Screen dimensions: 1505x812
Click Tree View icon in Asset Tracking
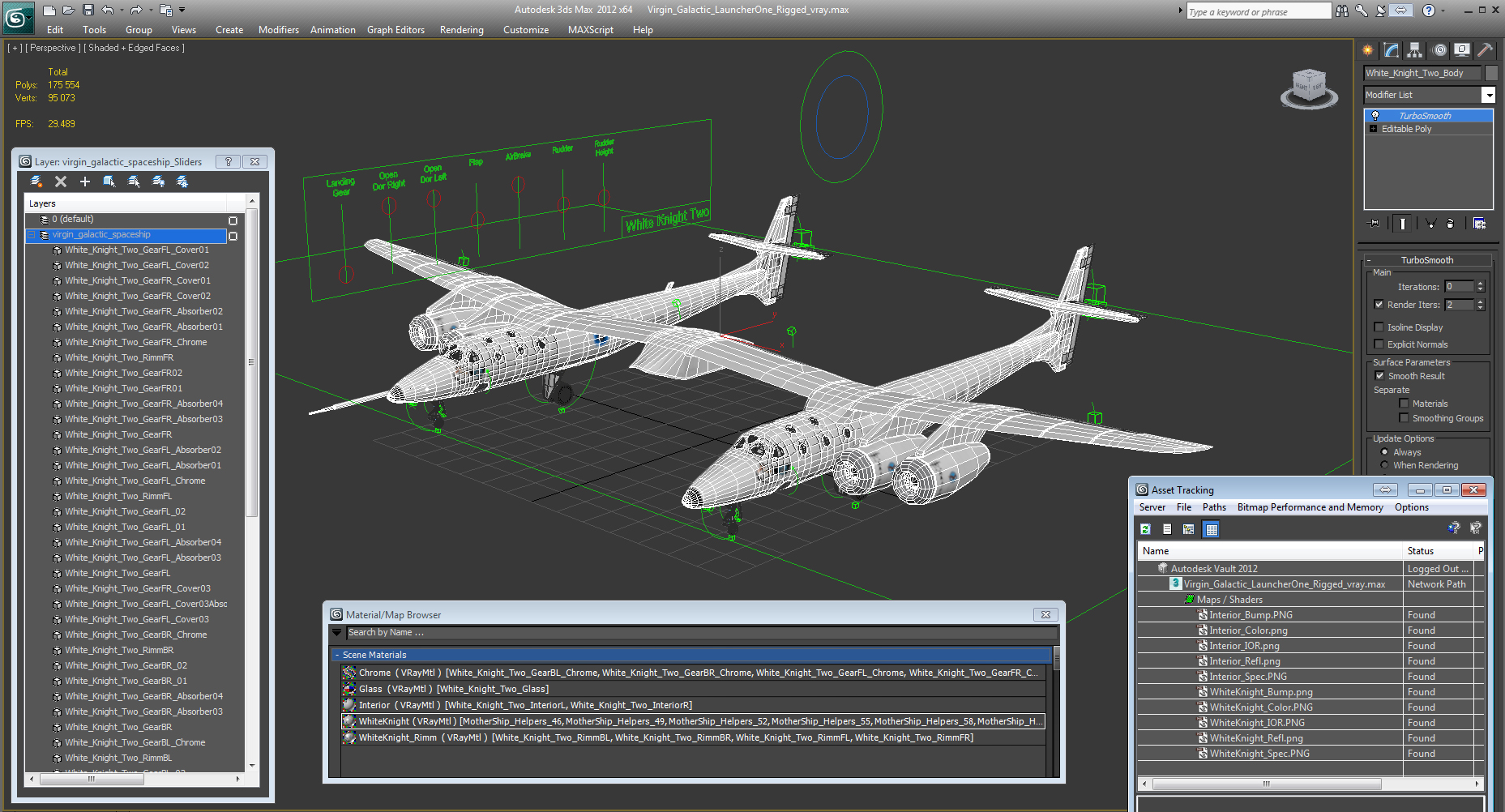(1189, 529)
